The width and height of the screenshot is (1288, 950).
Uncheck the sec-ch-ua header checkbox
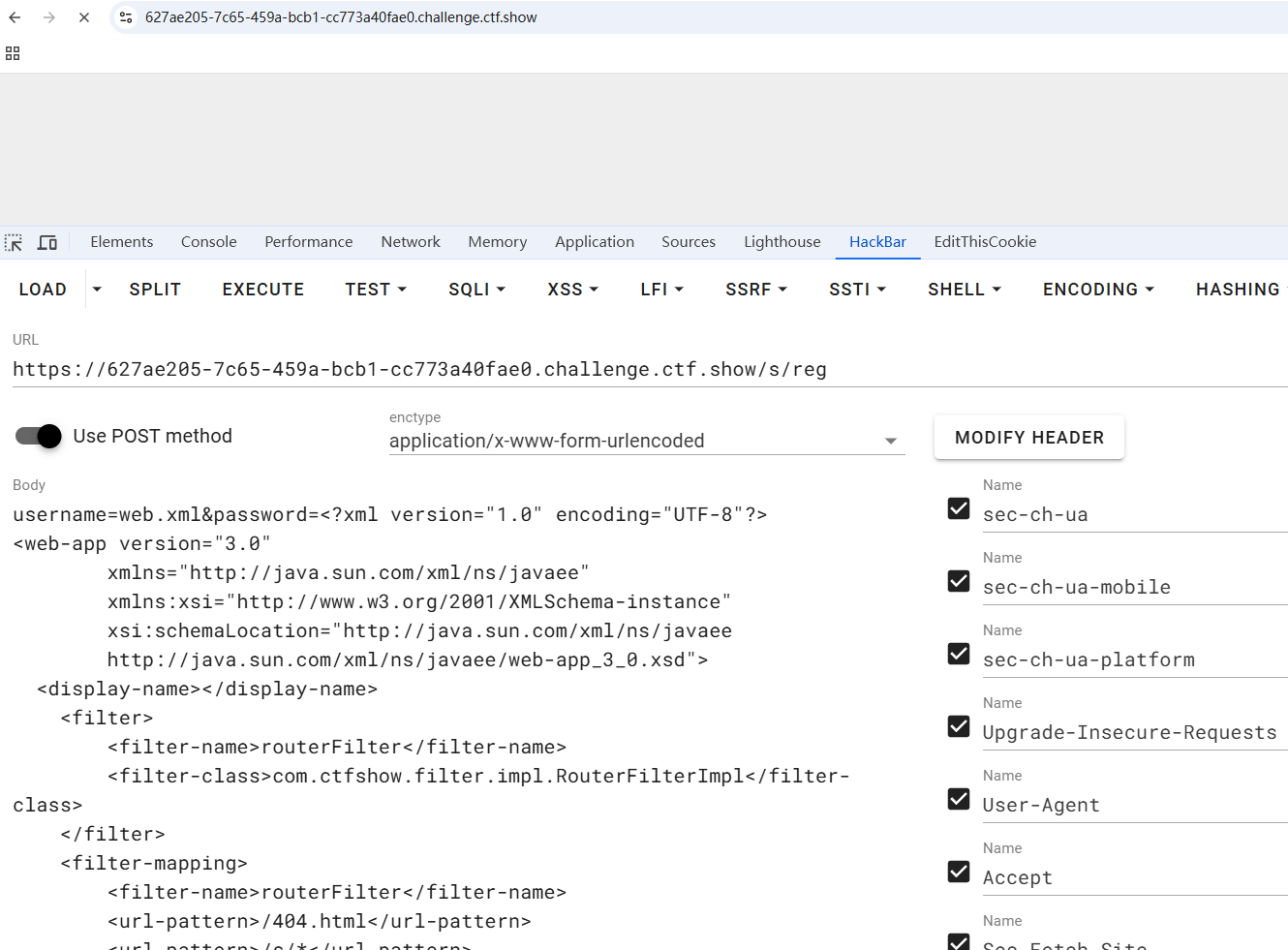click(x=959, y=508)
